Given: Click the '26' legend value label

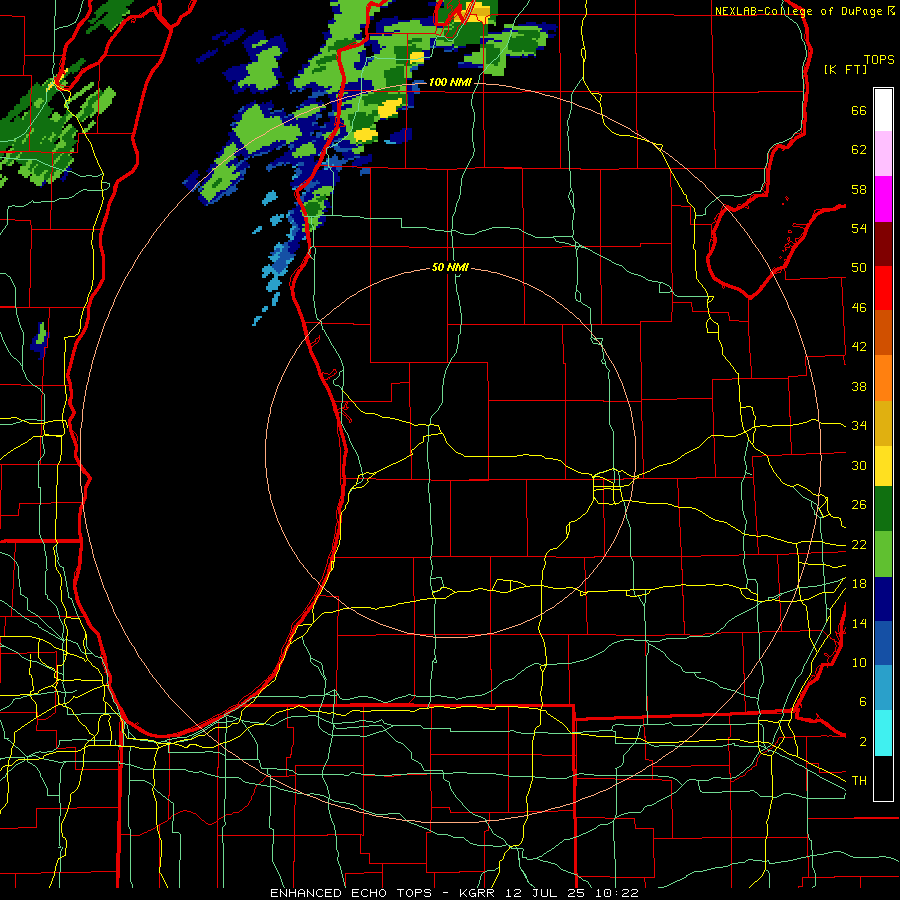Looking at the screenshot, I should pos(859,505).
